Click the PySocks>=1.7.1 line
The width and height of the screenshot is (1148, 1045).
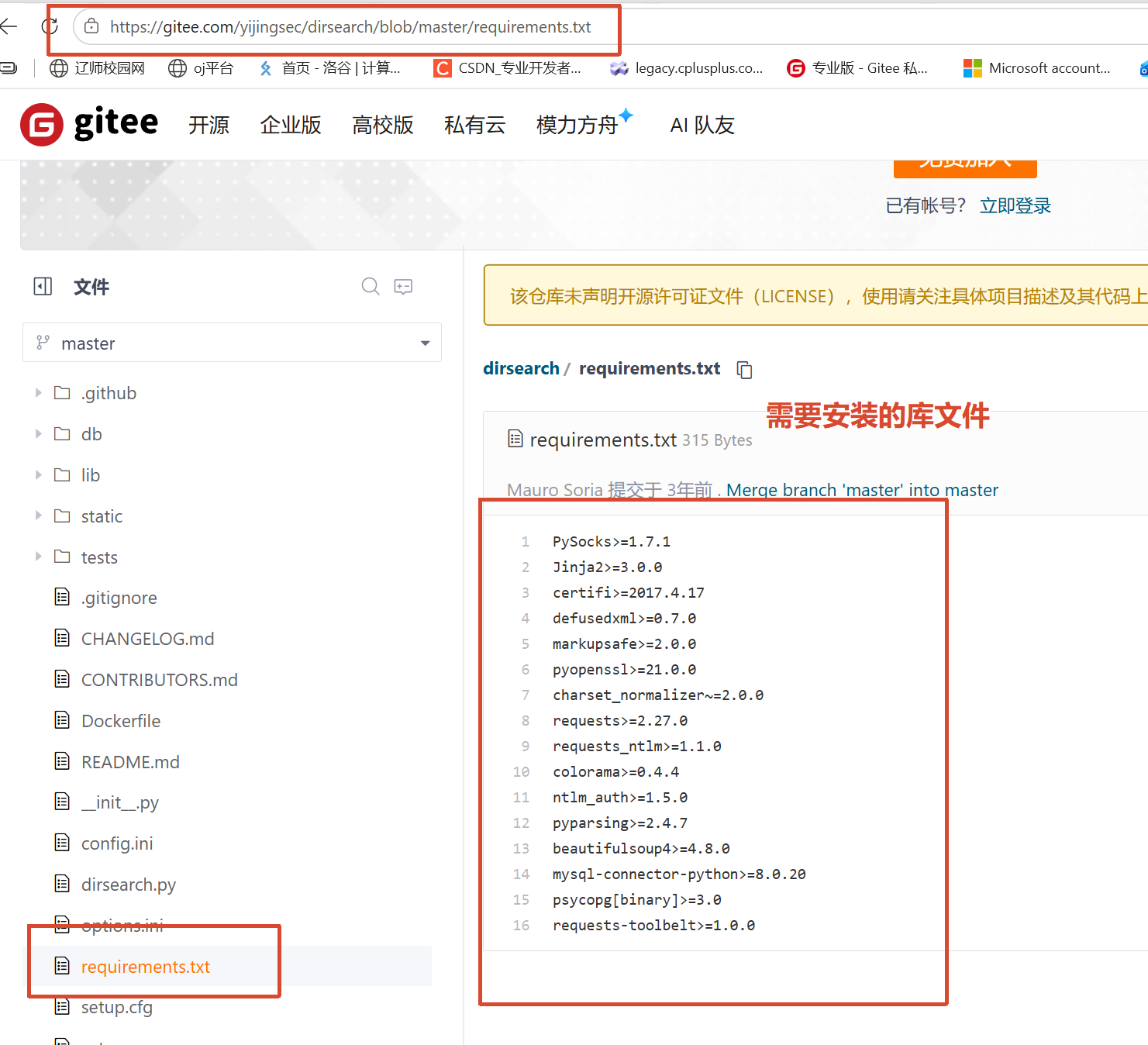(612, 542)
